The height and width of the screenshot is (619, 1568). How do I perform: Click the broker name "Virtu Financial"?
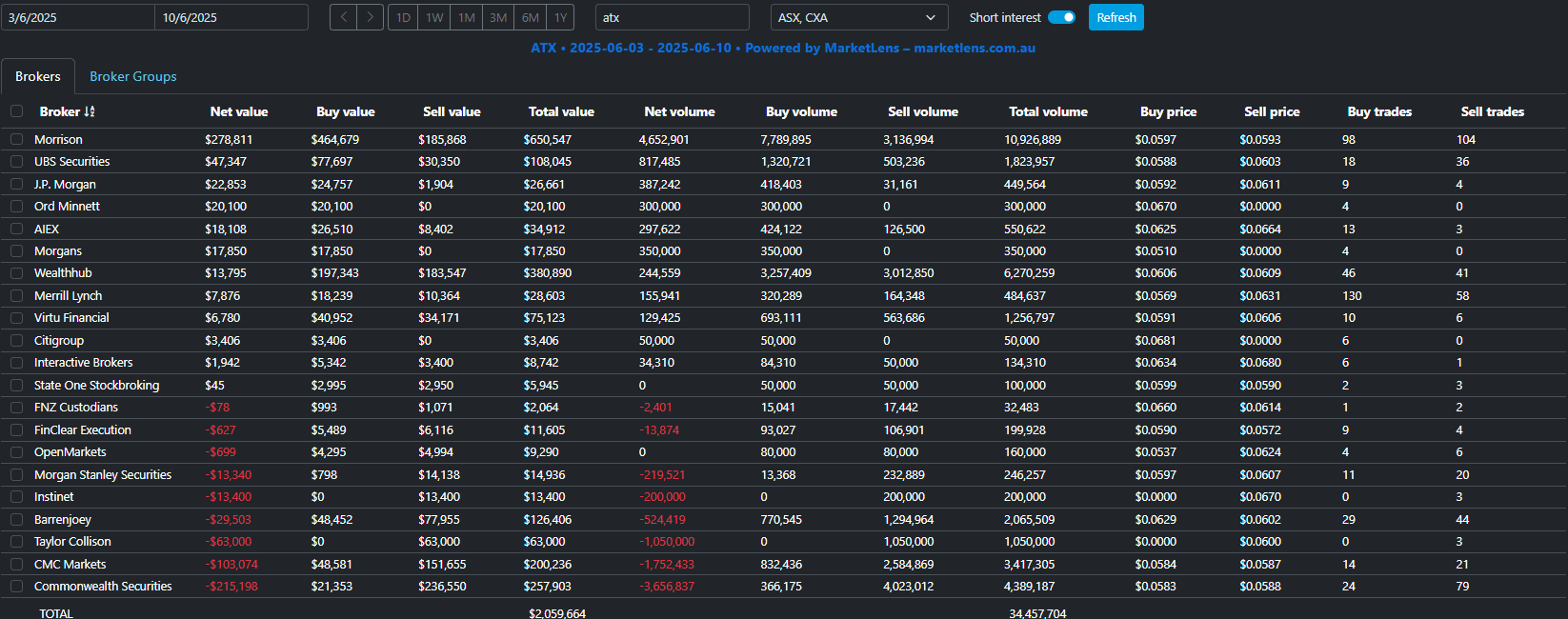[x=71, y=318]
